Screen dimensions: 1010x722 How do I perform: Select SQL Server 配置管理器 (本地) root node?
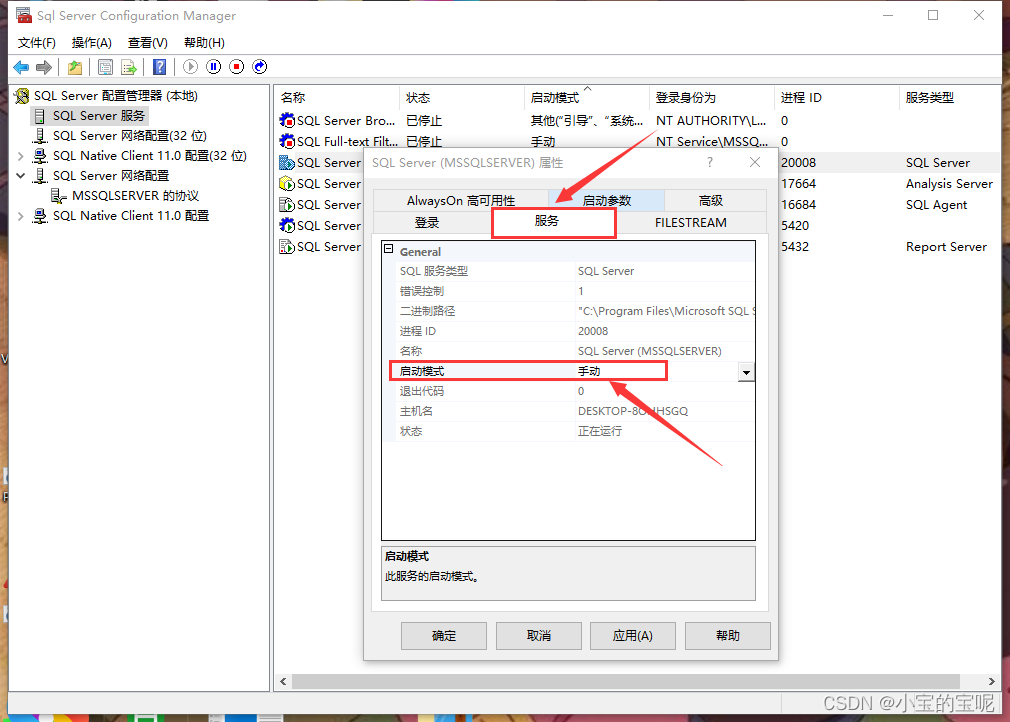(x=115, y=95)
